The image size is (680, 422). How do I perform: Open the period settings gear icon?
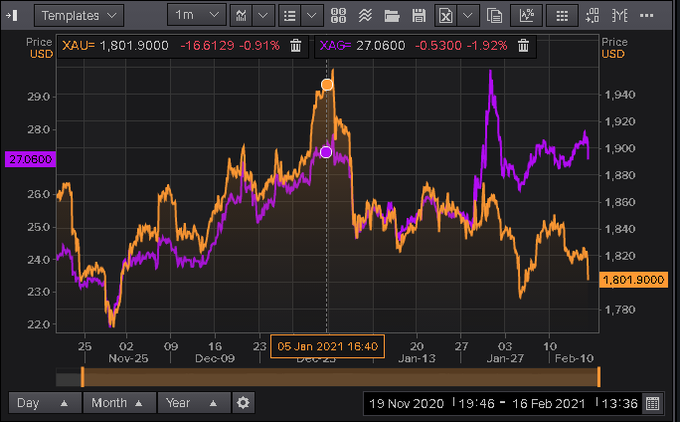coord(243,403)
